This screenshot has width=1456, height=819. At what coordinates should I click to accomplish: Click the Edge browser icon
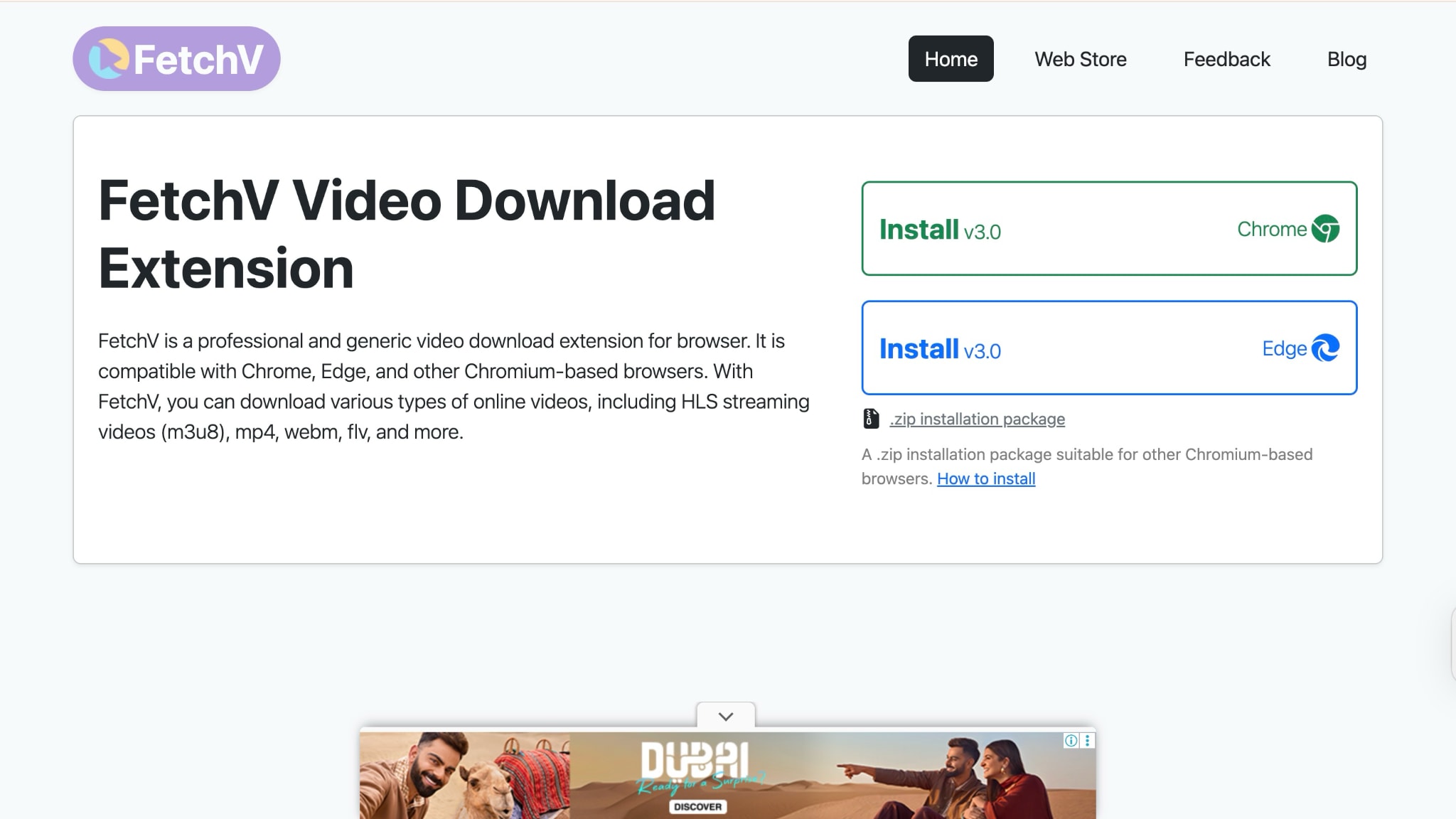(x=1325, y=348)
